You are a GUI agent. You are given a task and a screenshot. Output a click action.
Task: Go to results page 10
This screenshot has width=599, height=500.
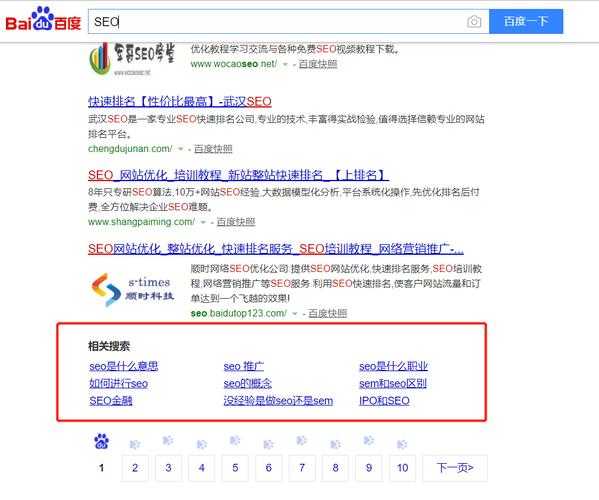[402, 468]
